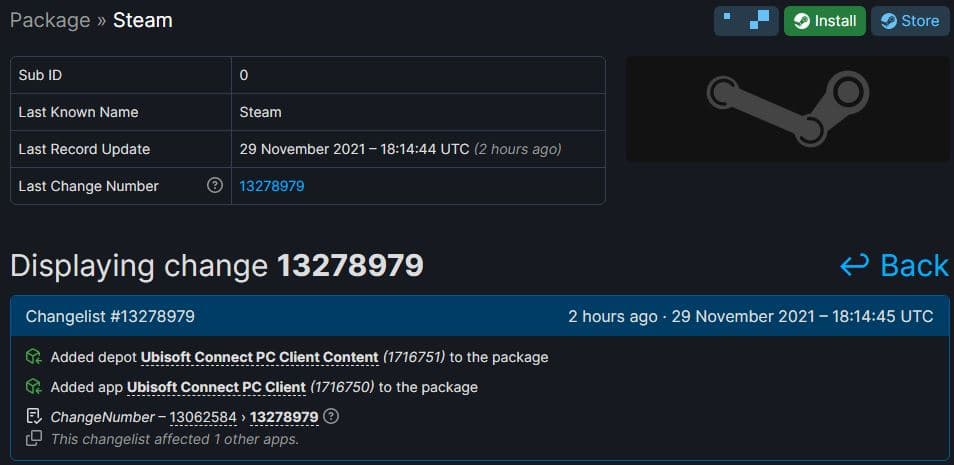Click the green depot icon for Ubisoft Connect PC Client Content
Viewport: 954px width, 465px height.
(x=33, y=357)
